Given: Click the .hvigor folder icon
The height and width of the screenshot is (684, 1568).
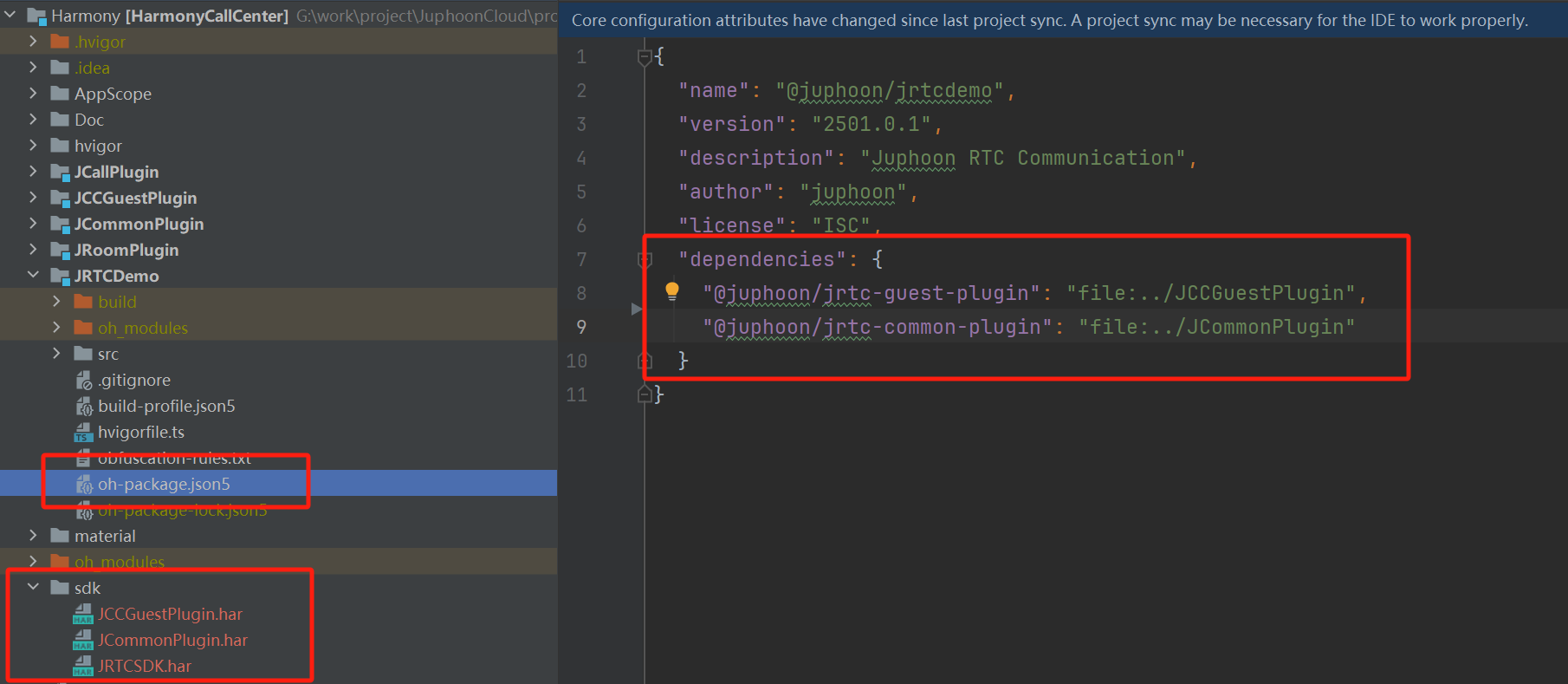Looking at the screenshot, I should pyautogui.click(x=60, y=42).
